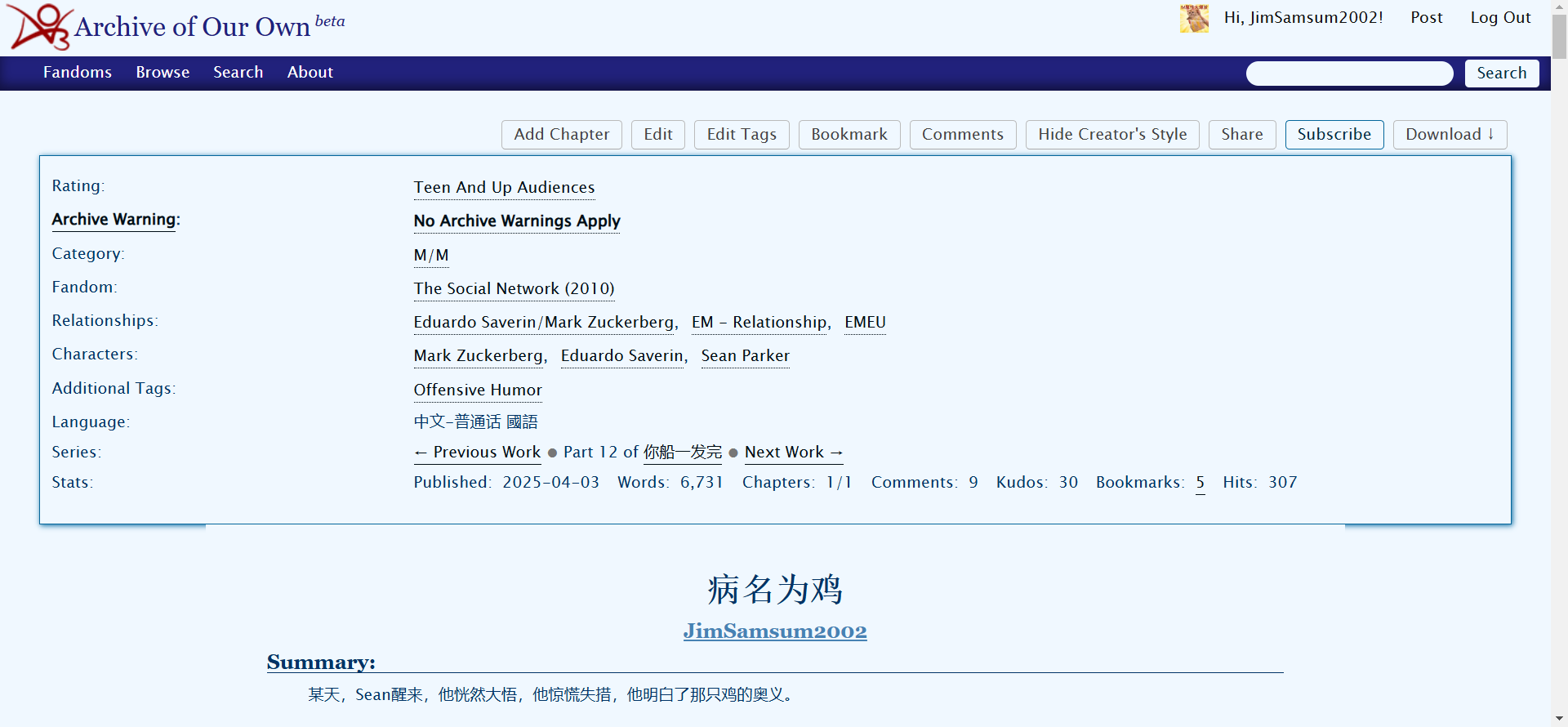Click the work title 病名为鸡
The width and height of the screenshot is (1568, 727).
(775, 589)
